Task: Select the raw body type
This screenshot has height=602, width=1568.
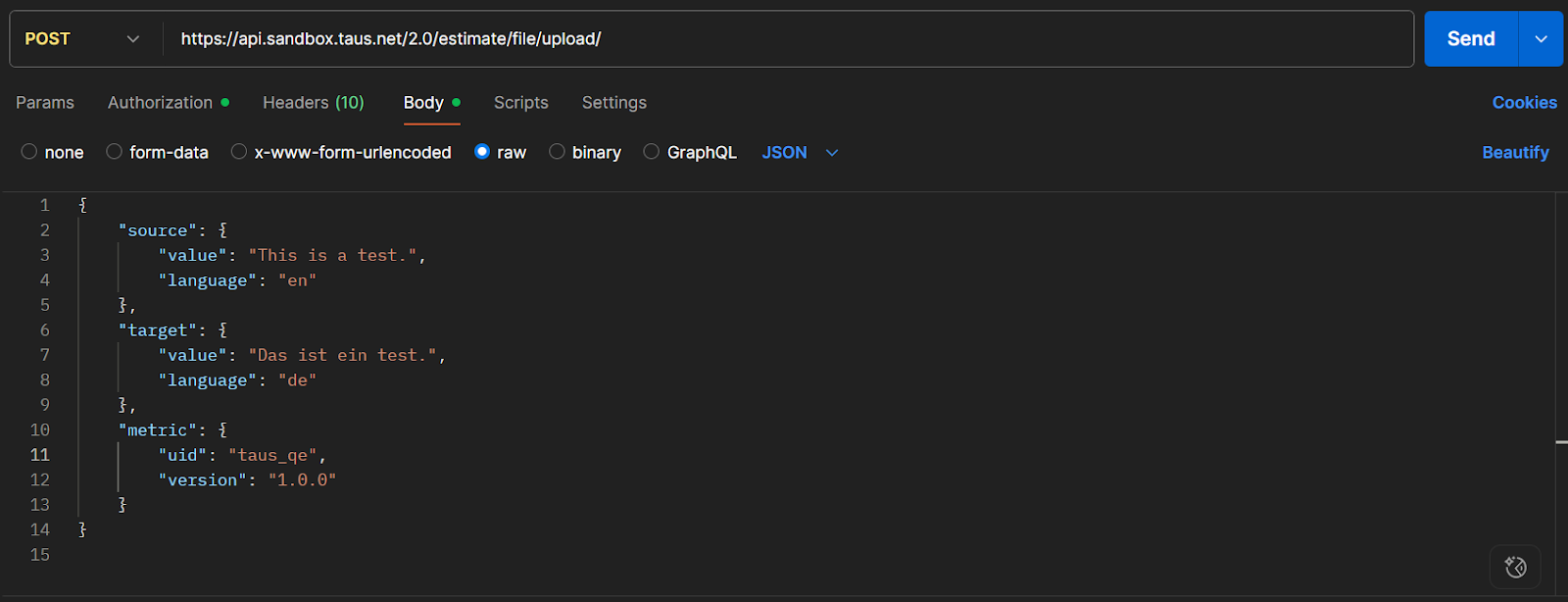Action: coord(500,152)
